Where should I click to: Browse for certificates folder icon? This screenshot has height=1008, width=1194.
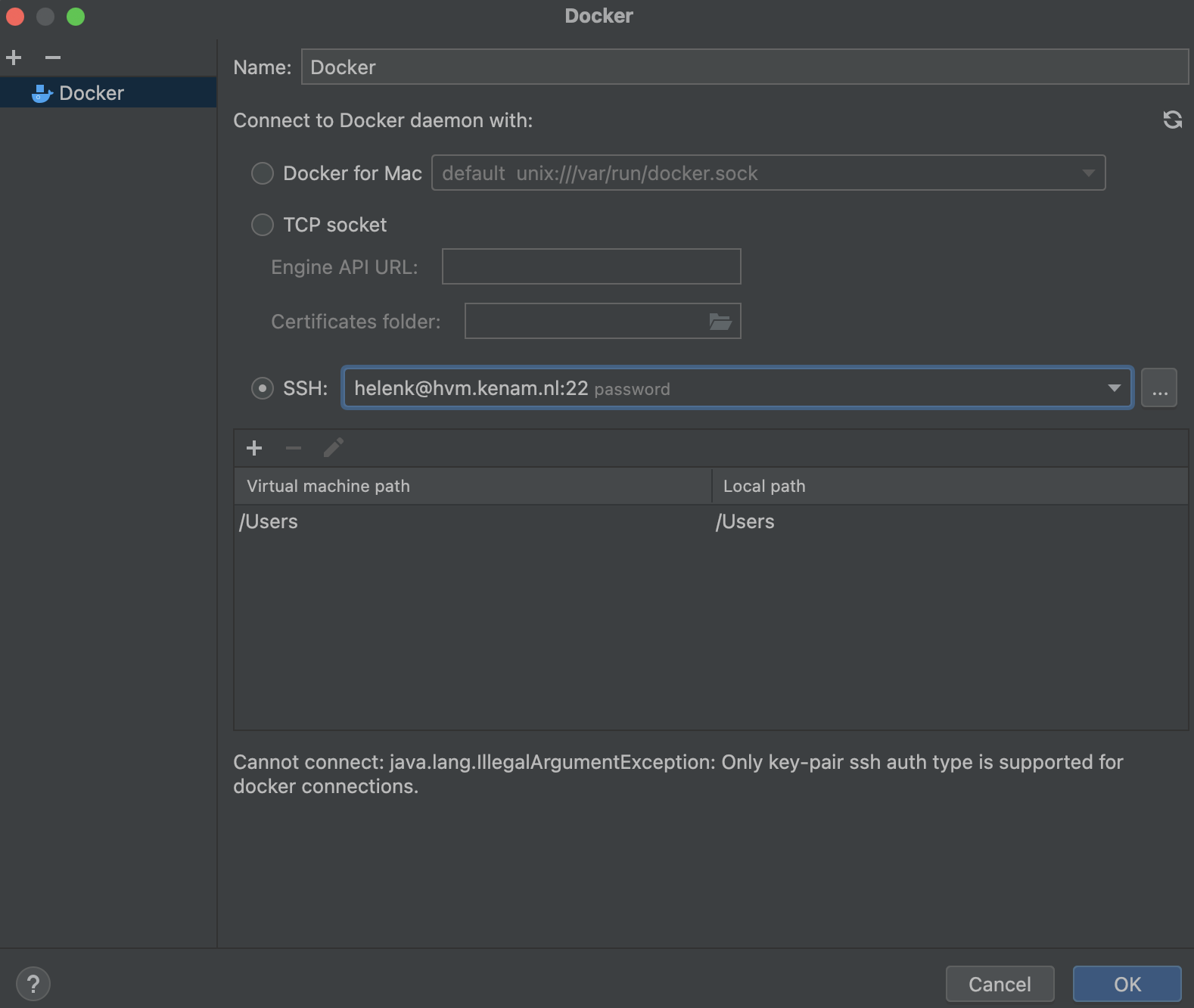720,322
